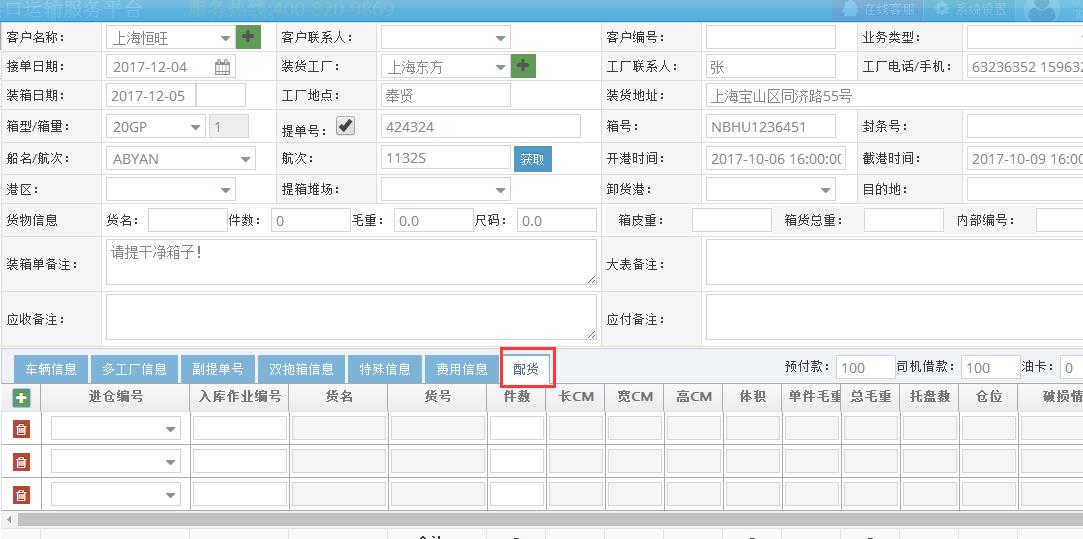Delete the first cargo table row
Viewport: 1083px width, 539px height.
[21, 429]
